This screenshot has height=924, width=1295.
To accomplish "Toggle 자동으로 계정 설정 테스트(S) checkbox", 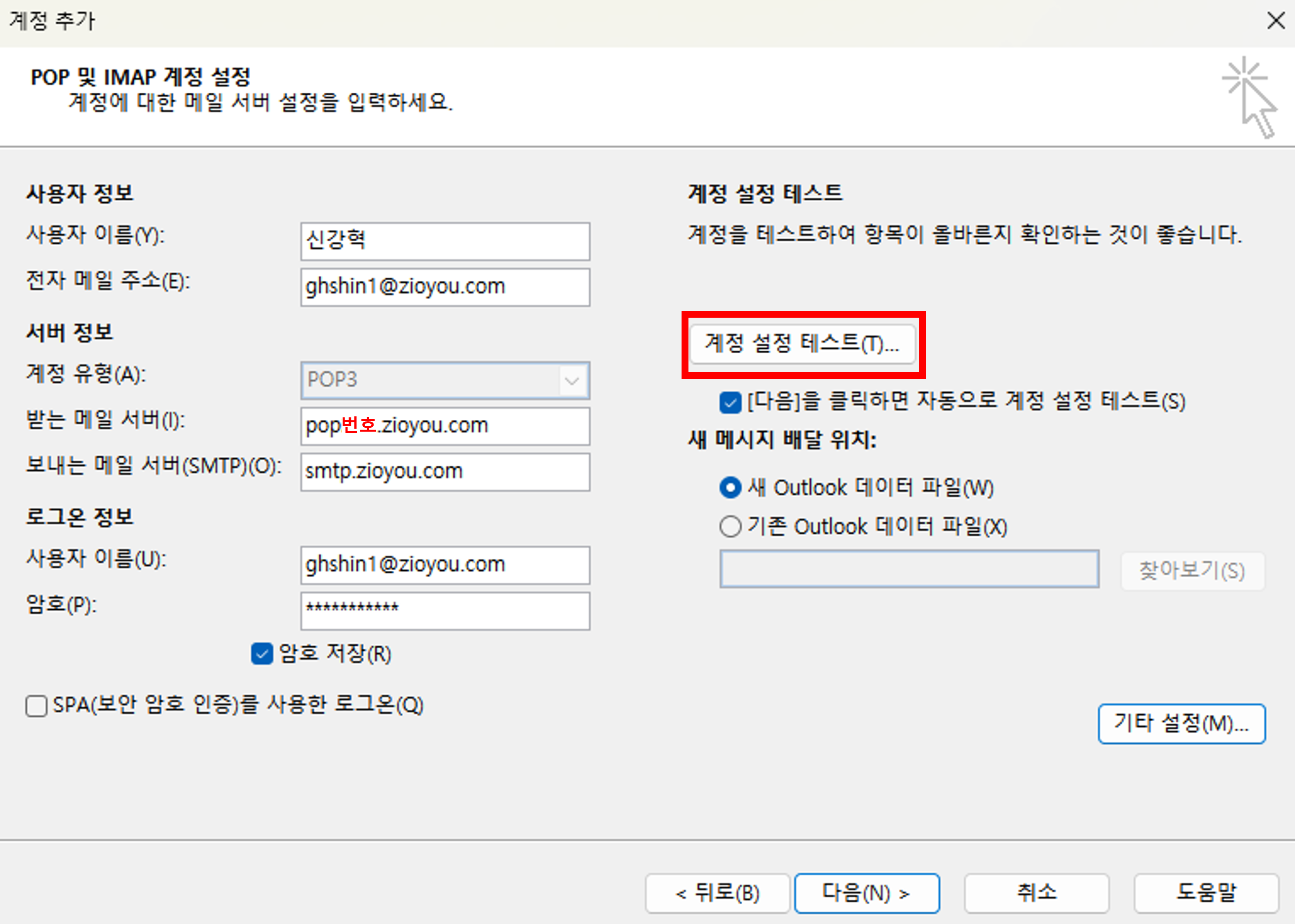I will click(x=730, y=402).
